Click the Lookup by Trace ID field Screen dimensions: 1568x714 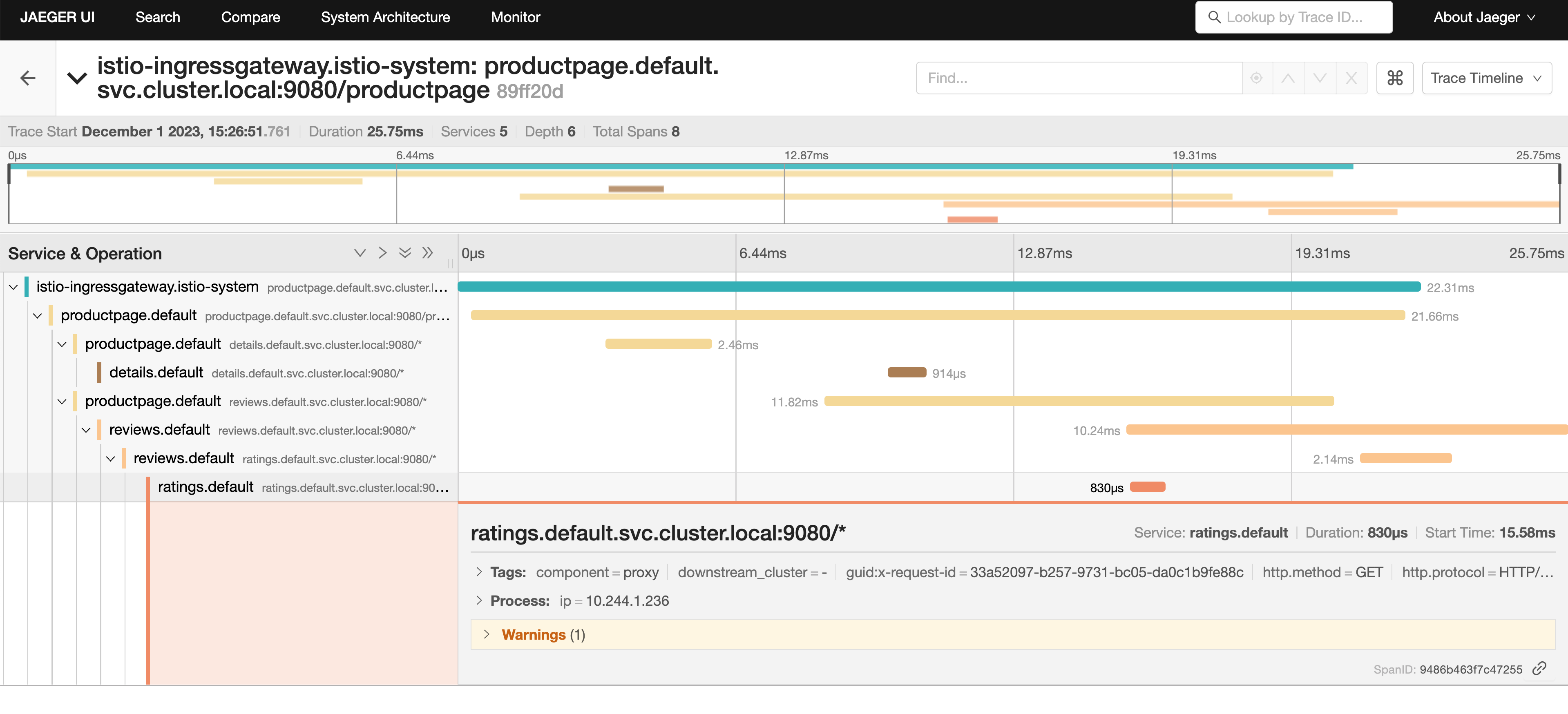(1294, 17)
